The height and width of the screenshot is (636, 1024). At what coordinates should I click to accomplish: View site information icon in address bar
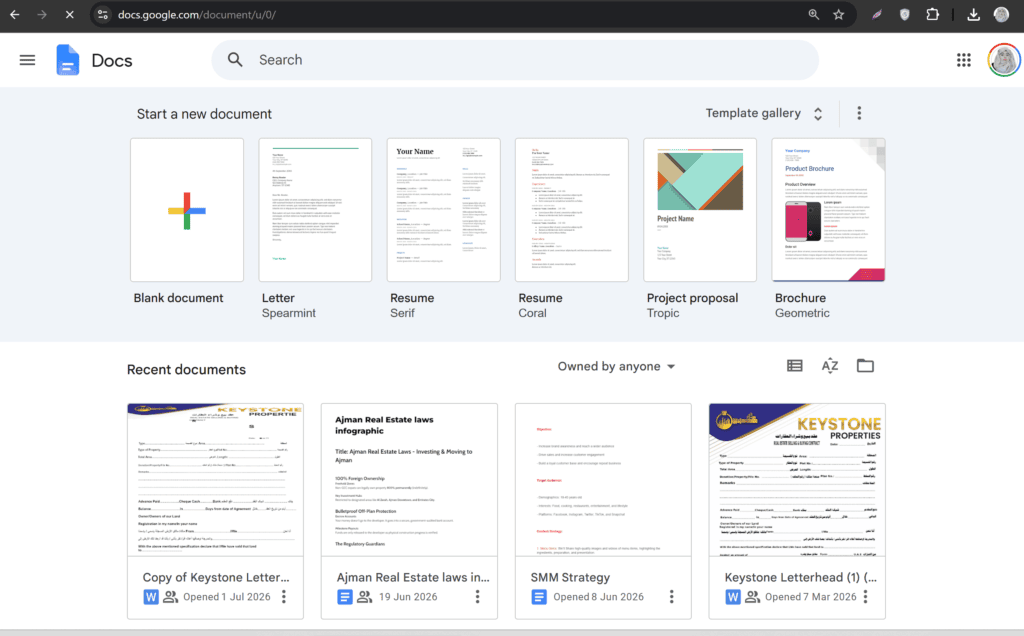tap(103, 14)
